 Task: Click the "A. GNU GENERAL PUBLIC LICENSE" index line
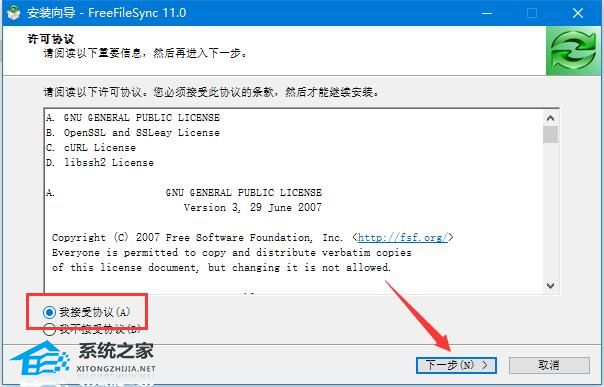pyautogui.click(x=133, y=117)
